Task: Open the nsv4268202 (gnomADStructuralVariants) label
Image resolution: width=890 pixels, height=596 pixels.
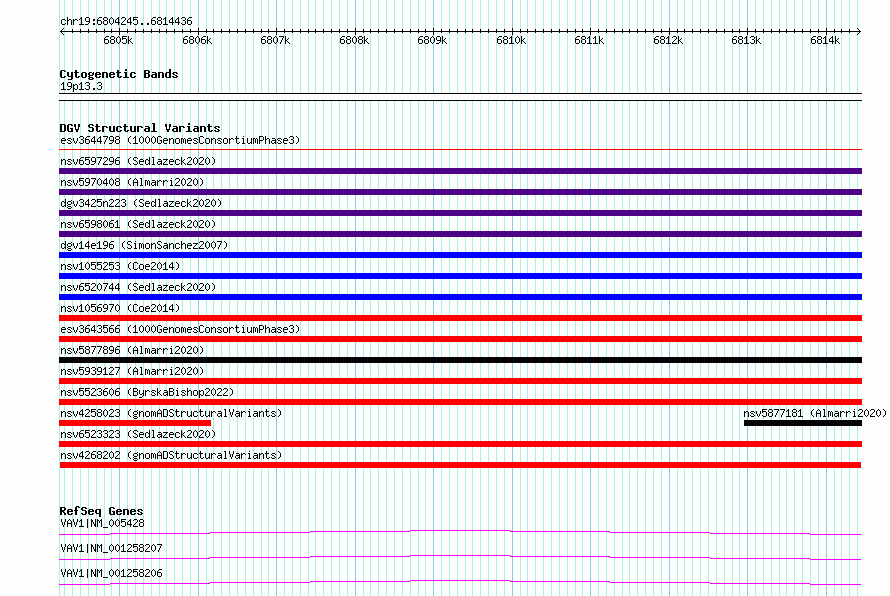Action: pyautogui.click(x=171, y=455)
